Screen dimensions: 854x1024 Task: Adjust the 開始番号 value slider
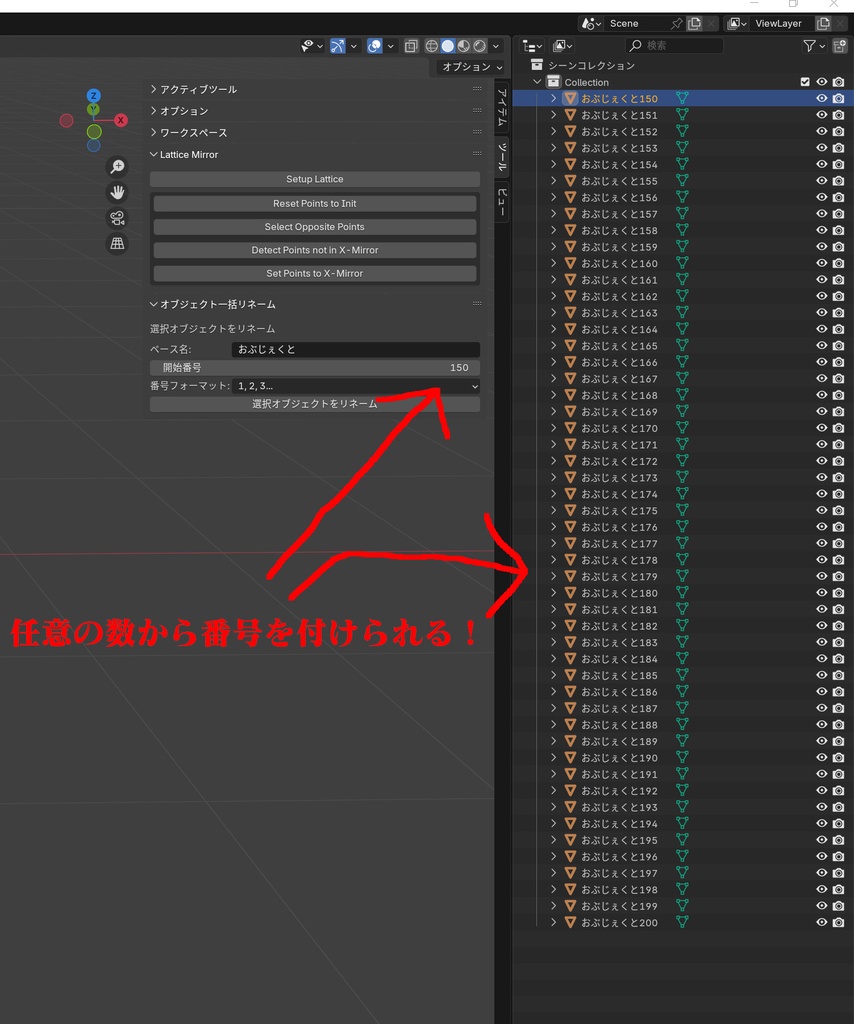(x=315, y=367)
